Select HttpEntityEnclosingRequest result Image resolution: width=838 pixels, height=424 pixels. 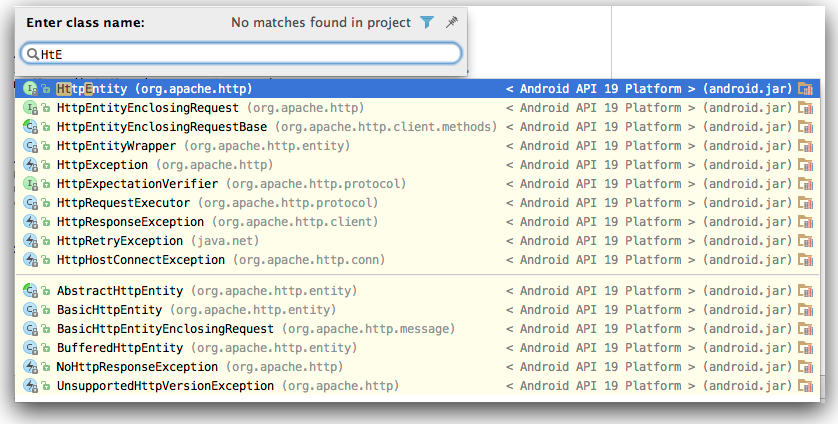417,108
